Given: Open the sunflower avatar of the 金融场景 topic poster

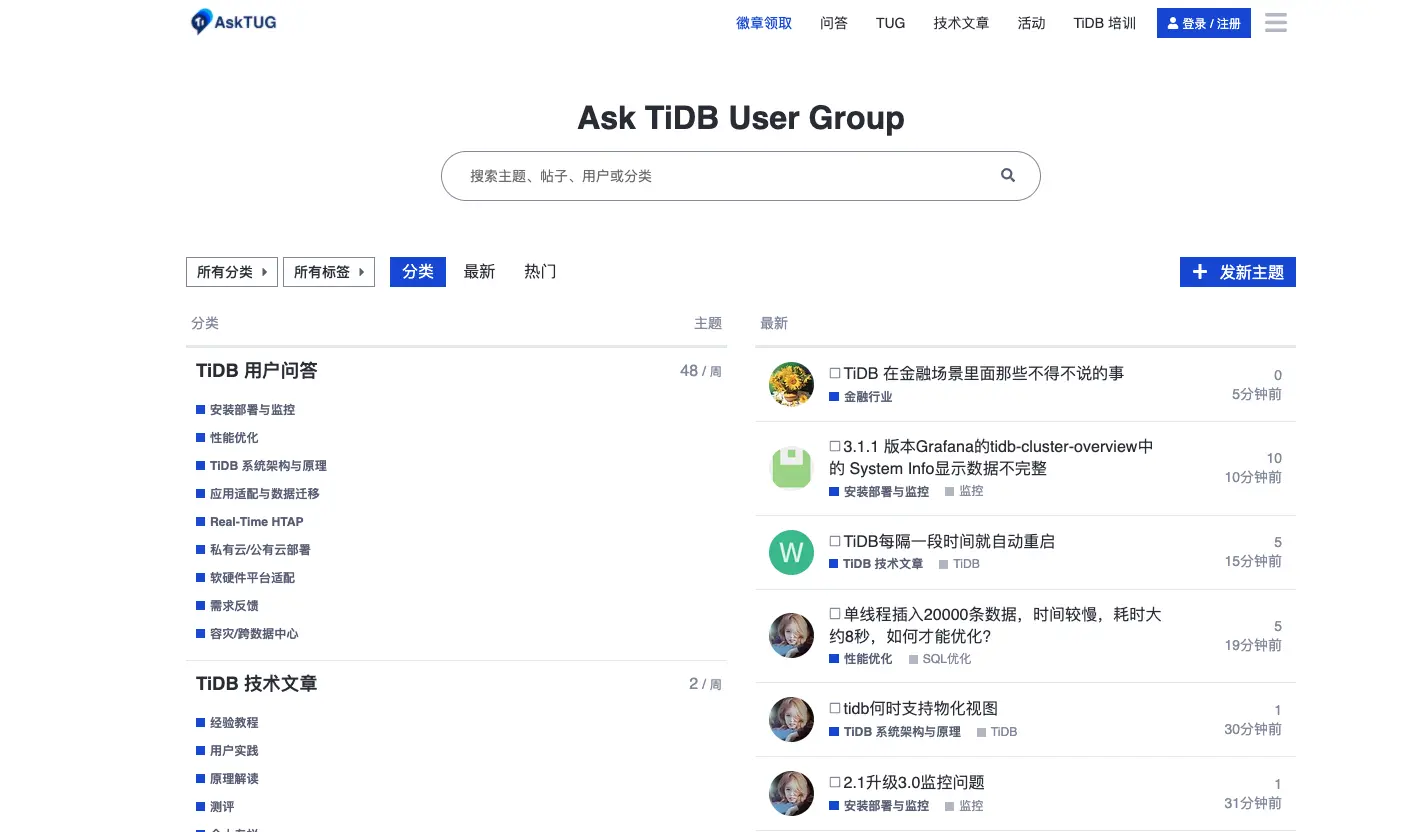Looking at the screenshot, I should pyautogui.click(x=791, y=384).
